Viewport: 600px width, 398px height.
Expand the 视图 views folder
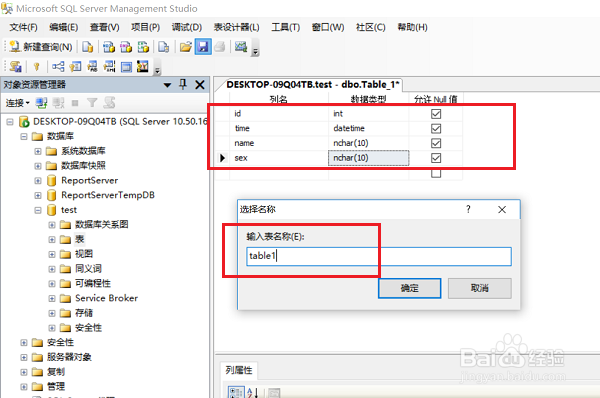coord(52,254)
